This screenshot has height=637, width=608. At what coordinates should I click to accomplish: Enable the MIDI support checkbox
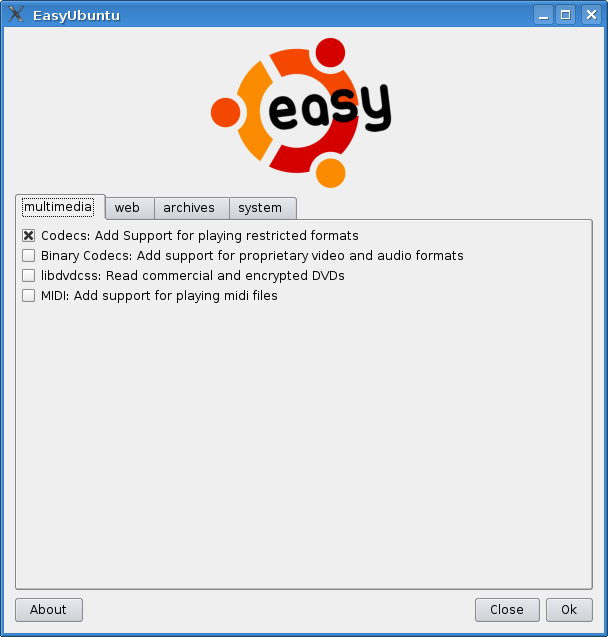pyautogui.click(x=28, y=295)
